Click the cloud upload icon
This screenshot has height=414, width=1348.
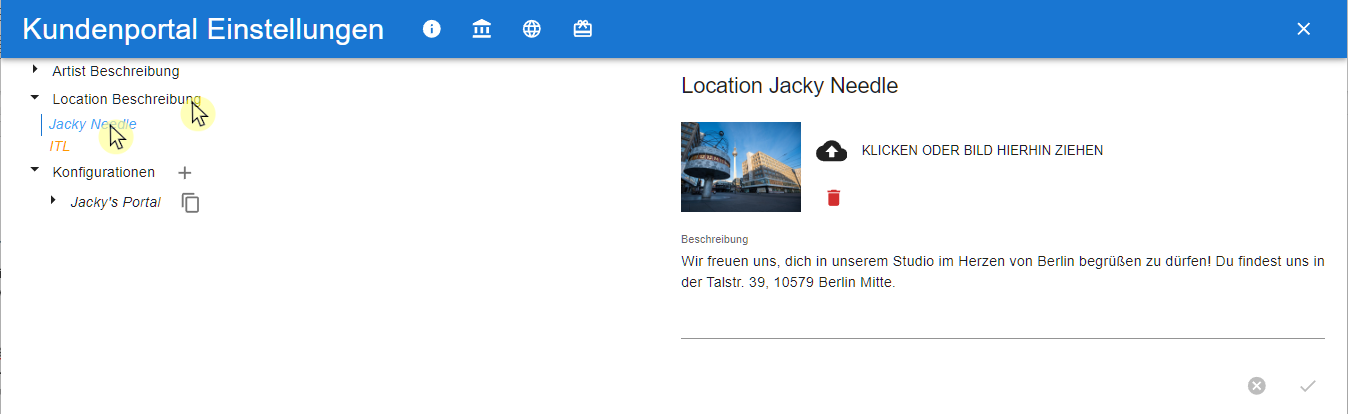pyautogui.click(x=832, y=151)
